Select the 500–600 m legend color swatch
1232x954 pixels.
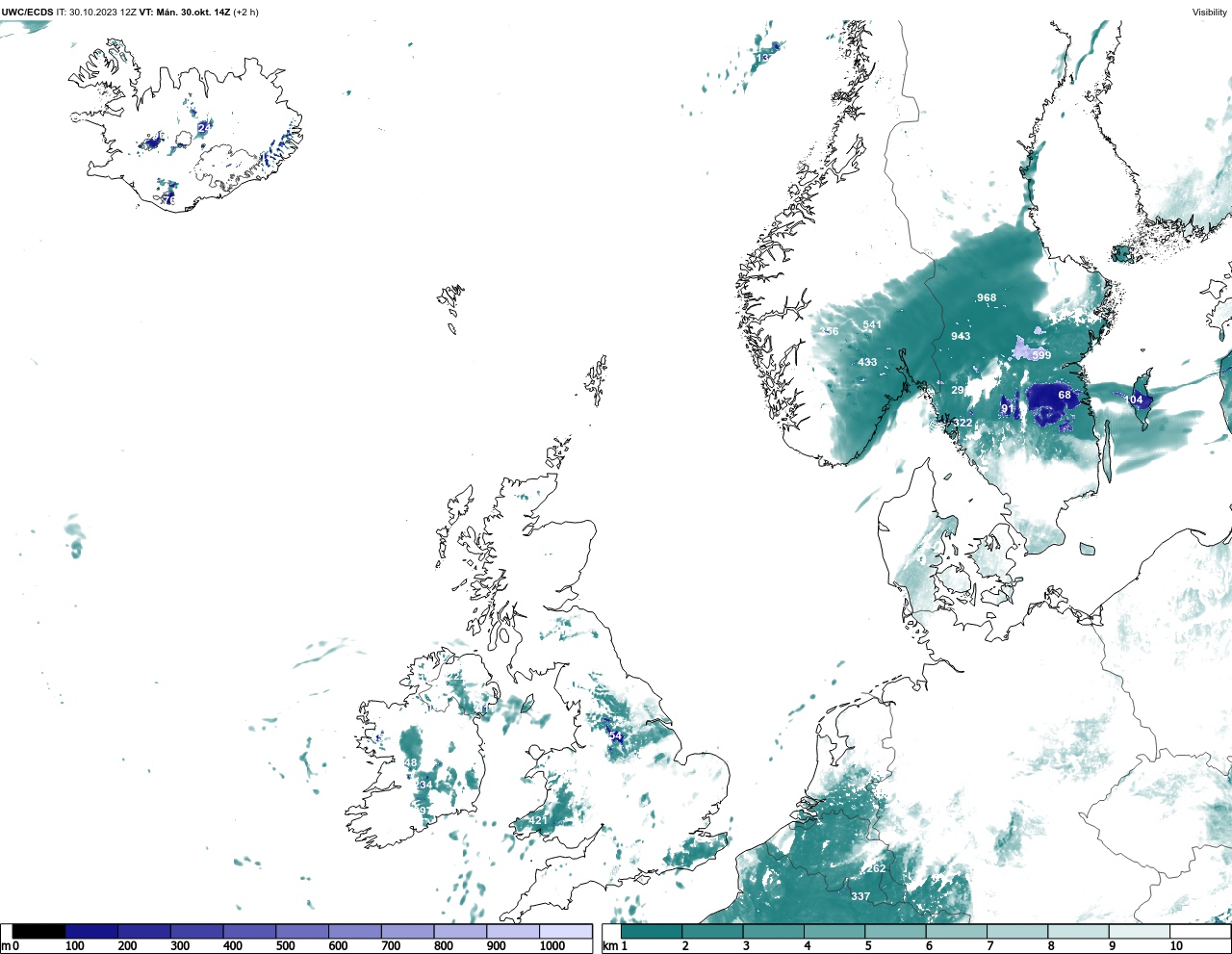(302, 931)
